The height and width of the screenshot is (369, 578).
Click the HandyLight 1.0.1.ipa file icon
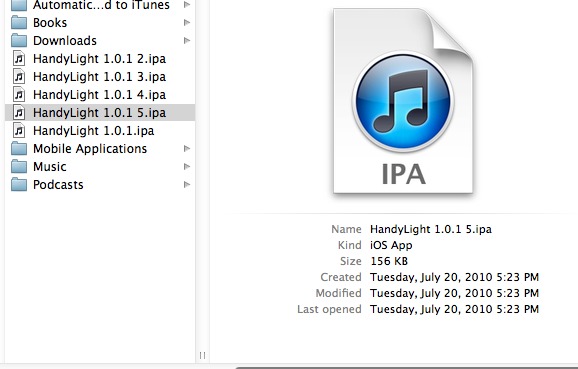pyautogui.click(x=19, y=130)
